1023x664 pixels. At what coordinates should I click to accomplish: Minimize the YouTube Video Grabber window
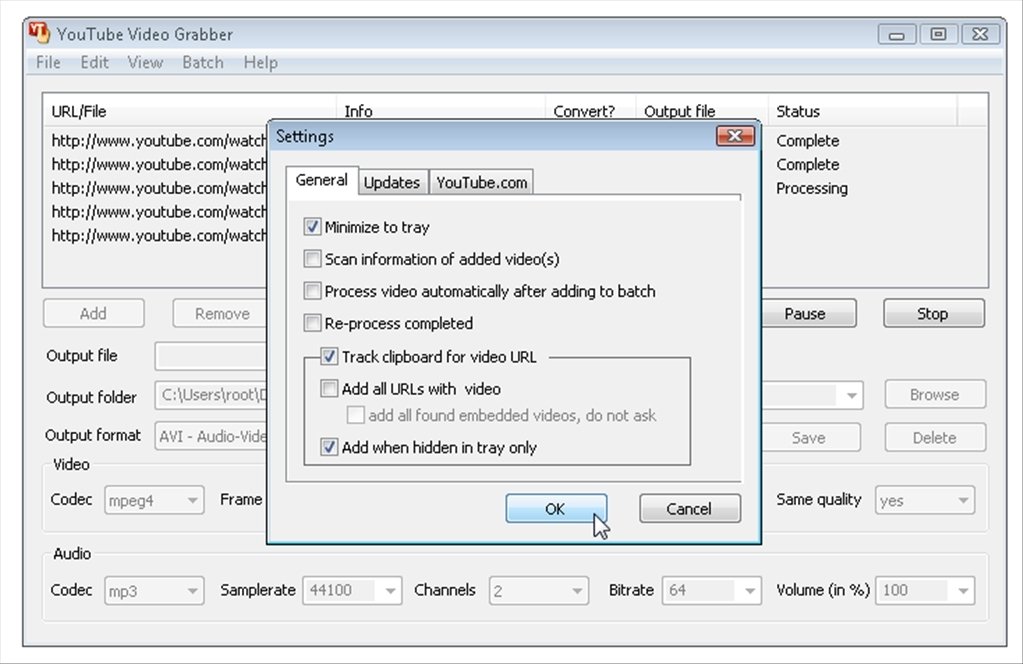[x=897, y=34]
